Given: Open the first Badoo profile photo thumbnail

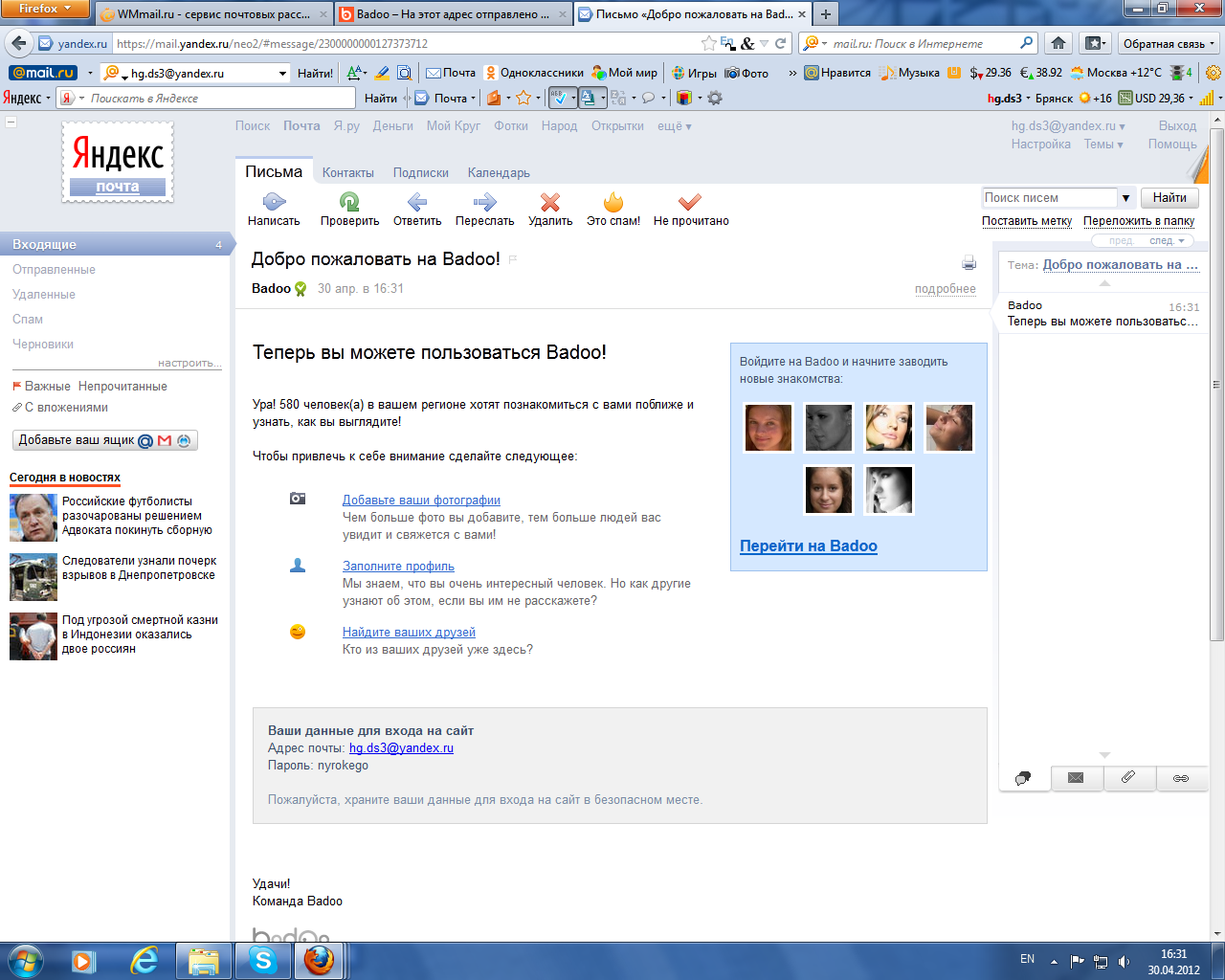Looking at the screenshot, I should click(x=768, y=428).
